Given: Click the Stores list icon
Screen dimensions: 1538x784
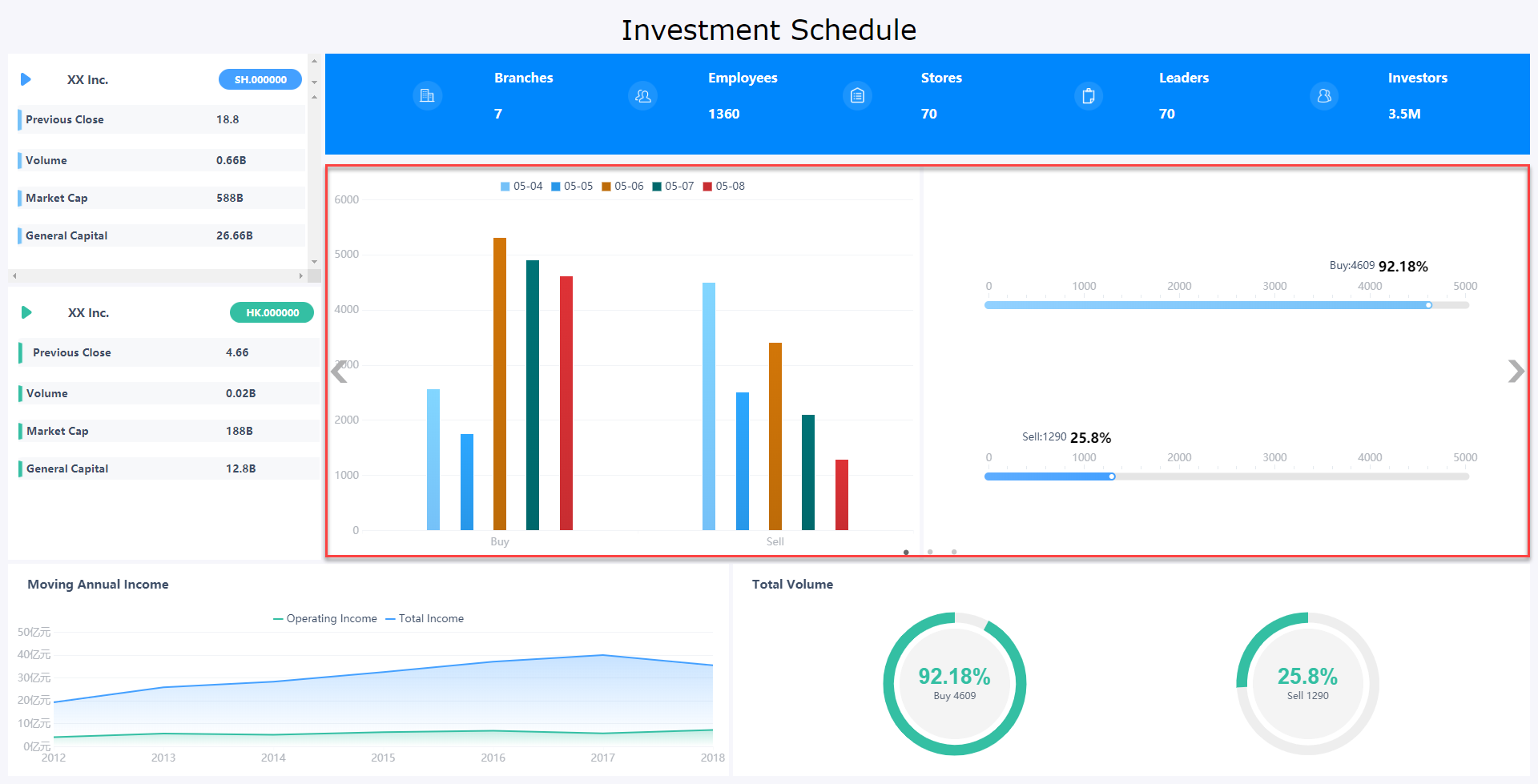Looking at the screenshot, I should (857, 96).
